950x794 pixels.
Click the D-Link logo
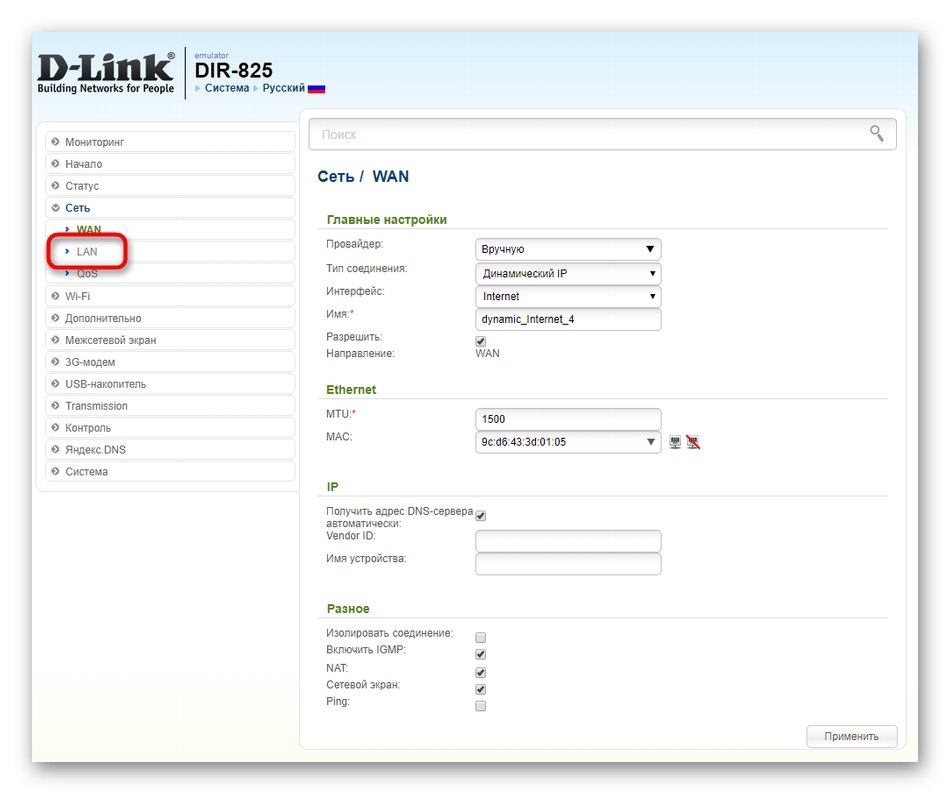point(106,73)
